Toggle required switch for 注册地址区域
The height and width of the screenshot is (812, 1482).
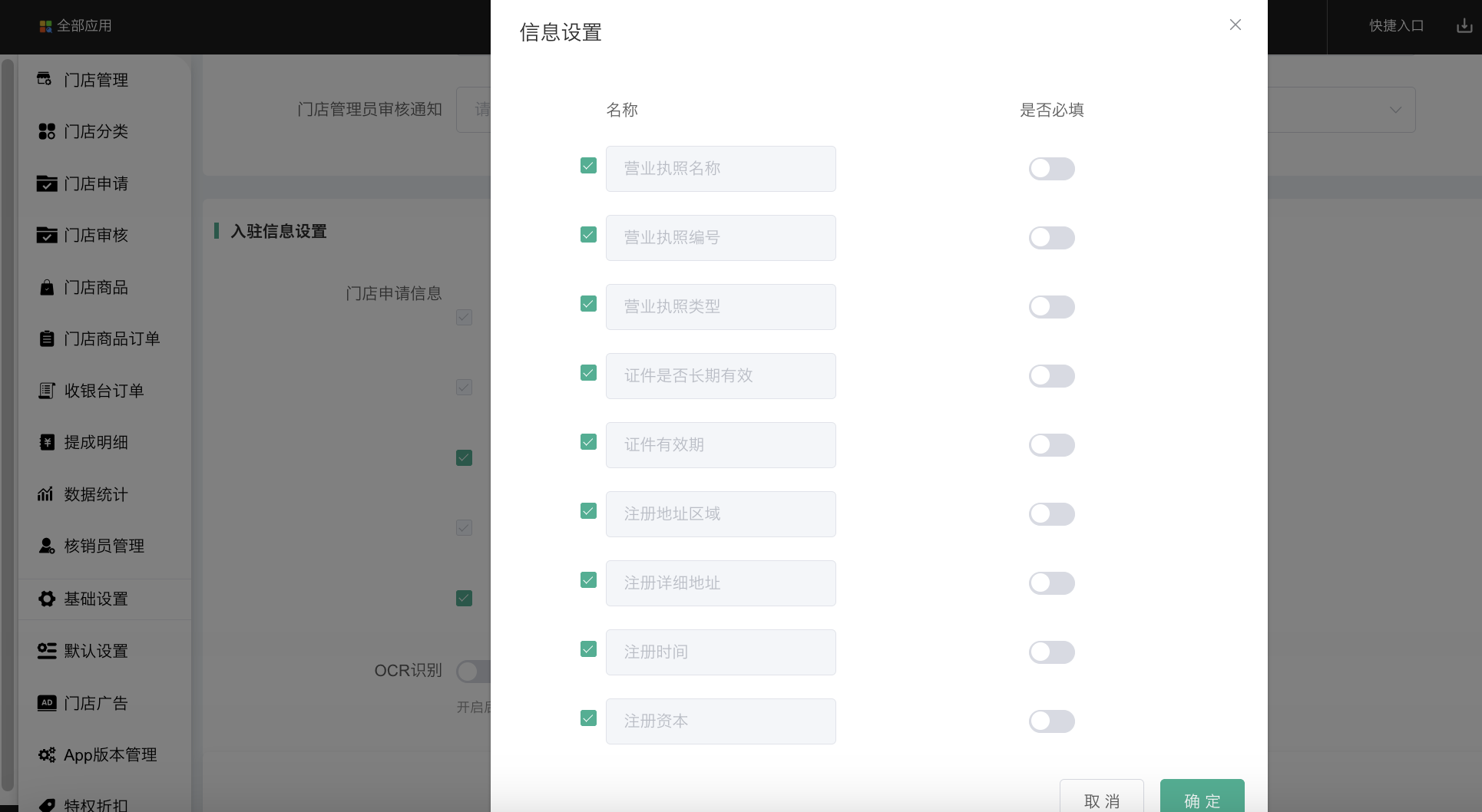pos(1051,514)
